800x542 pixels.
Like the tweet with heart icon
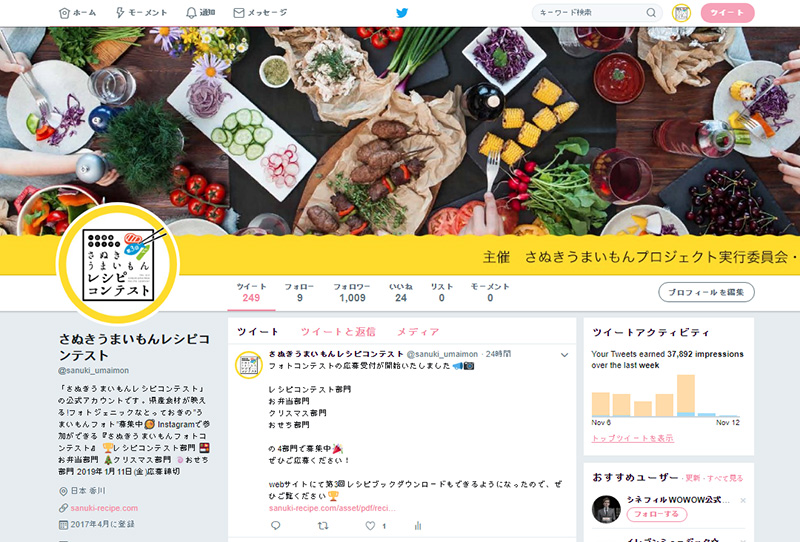pos(370,525)
